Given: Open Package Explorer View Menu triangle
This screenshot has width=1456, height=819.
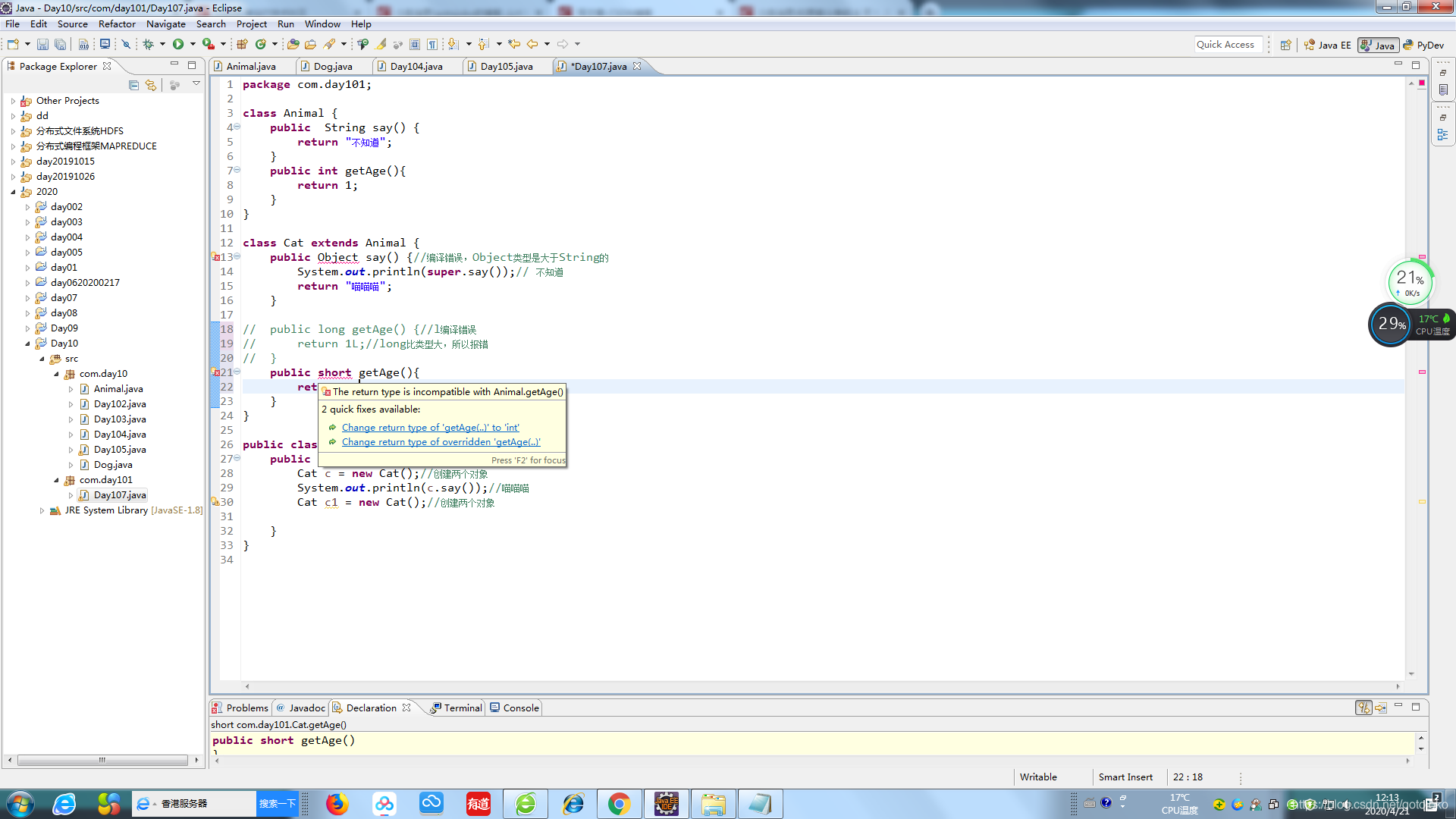Looking at the screenshot, I should (x=196, y=84).
